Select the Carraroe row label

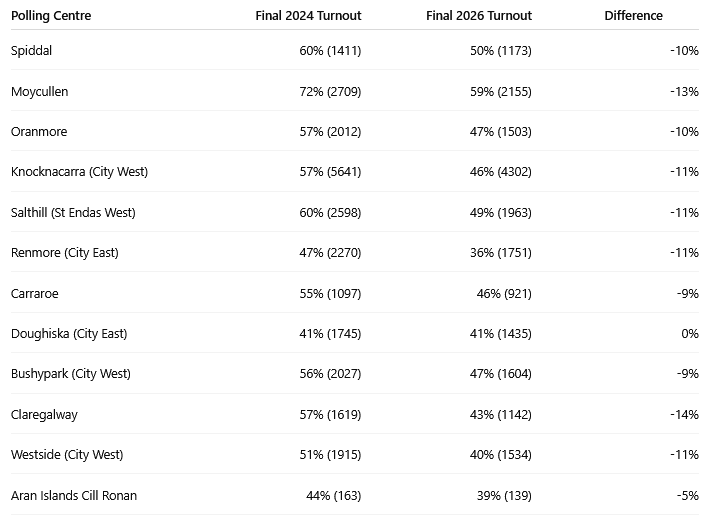(x=35, y=294)
